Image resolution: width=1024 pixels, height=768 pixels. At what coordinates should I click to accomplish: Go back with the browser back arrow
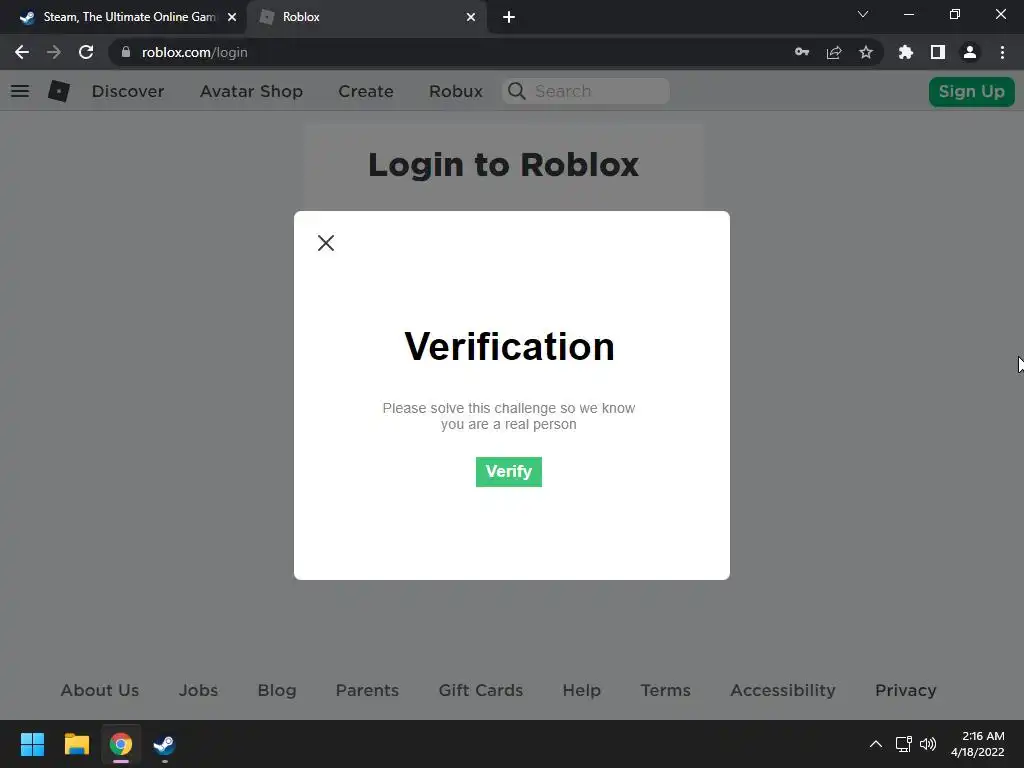pyautogui.click(x=22, y=52)
